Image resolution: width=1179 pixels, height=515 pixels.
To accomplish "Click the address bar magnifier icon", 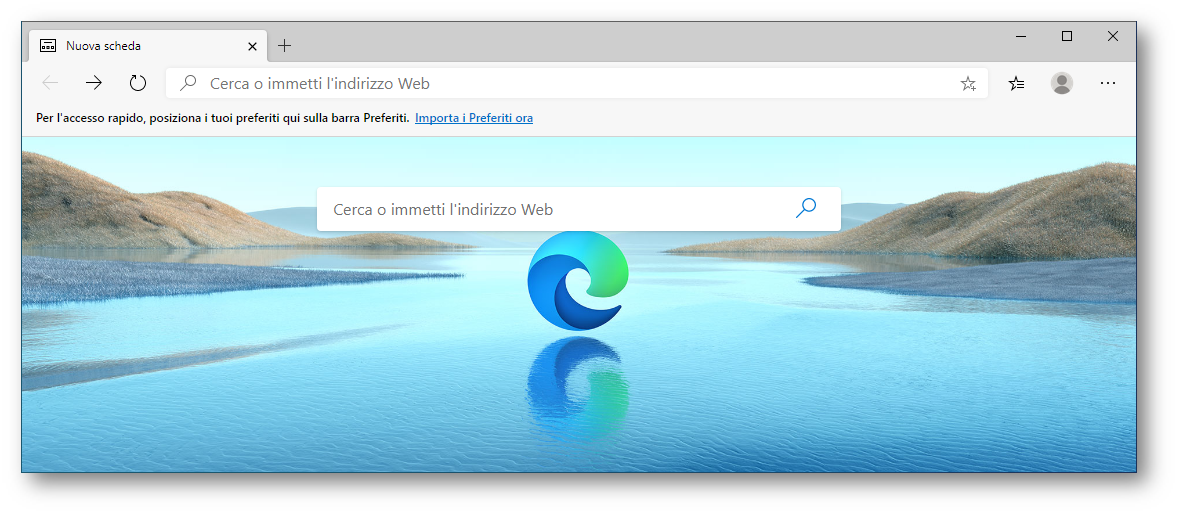I will click(189, 83).
